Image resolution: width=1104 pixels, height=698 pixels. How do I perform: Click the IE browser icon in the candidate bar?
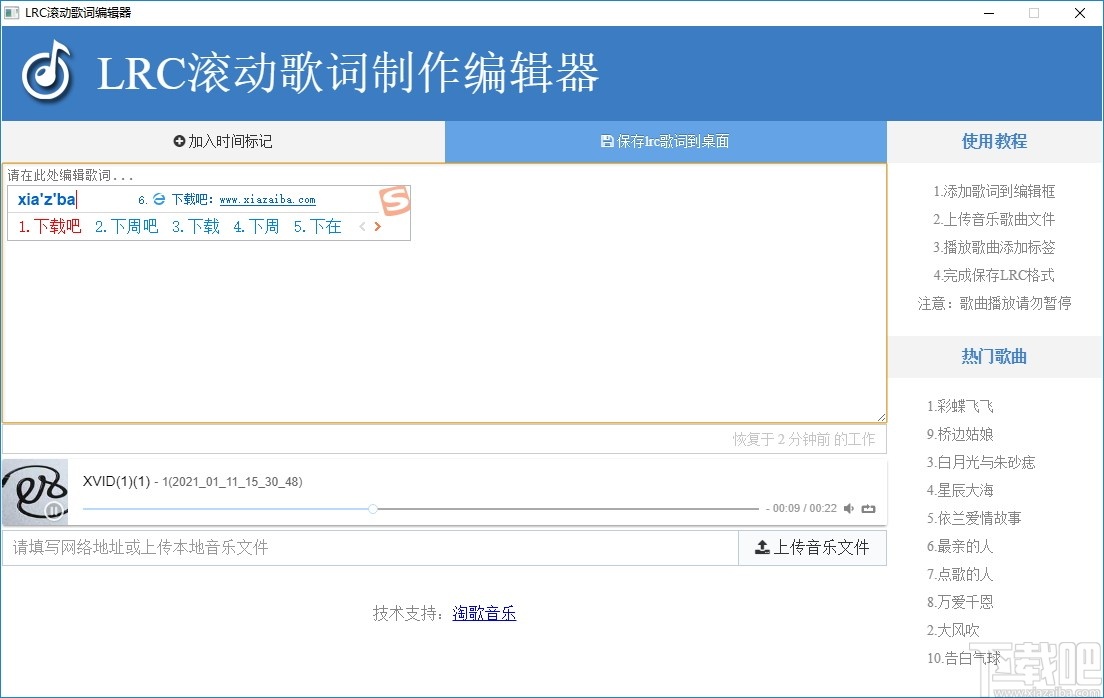(x=159, y=199)
